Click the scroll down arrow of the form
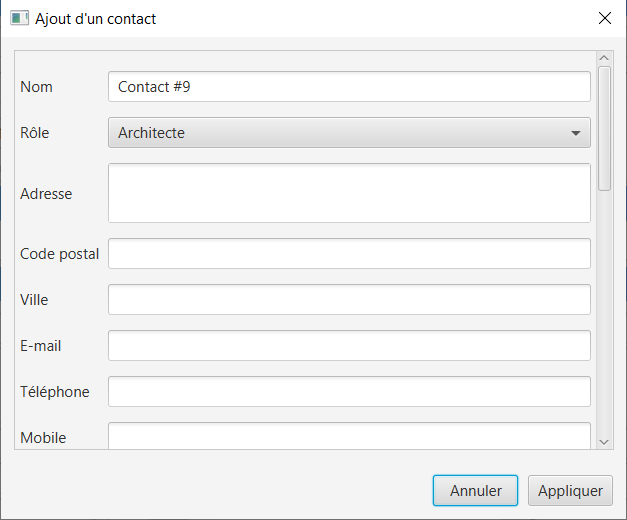The width and height of the screenshot is (627, 520). click(x=604, y=442)
